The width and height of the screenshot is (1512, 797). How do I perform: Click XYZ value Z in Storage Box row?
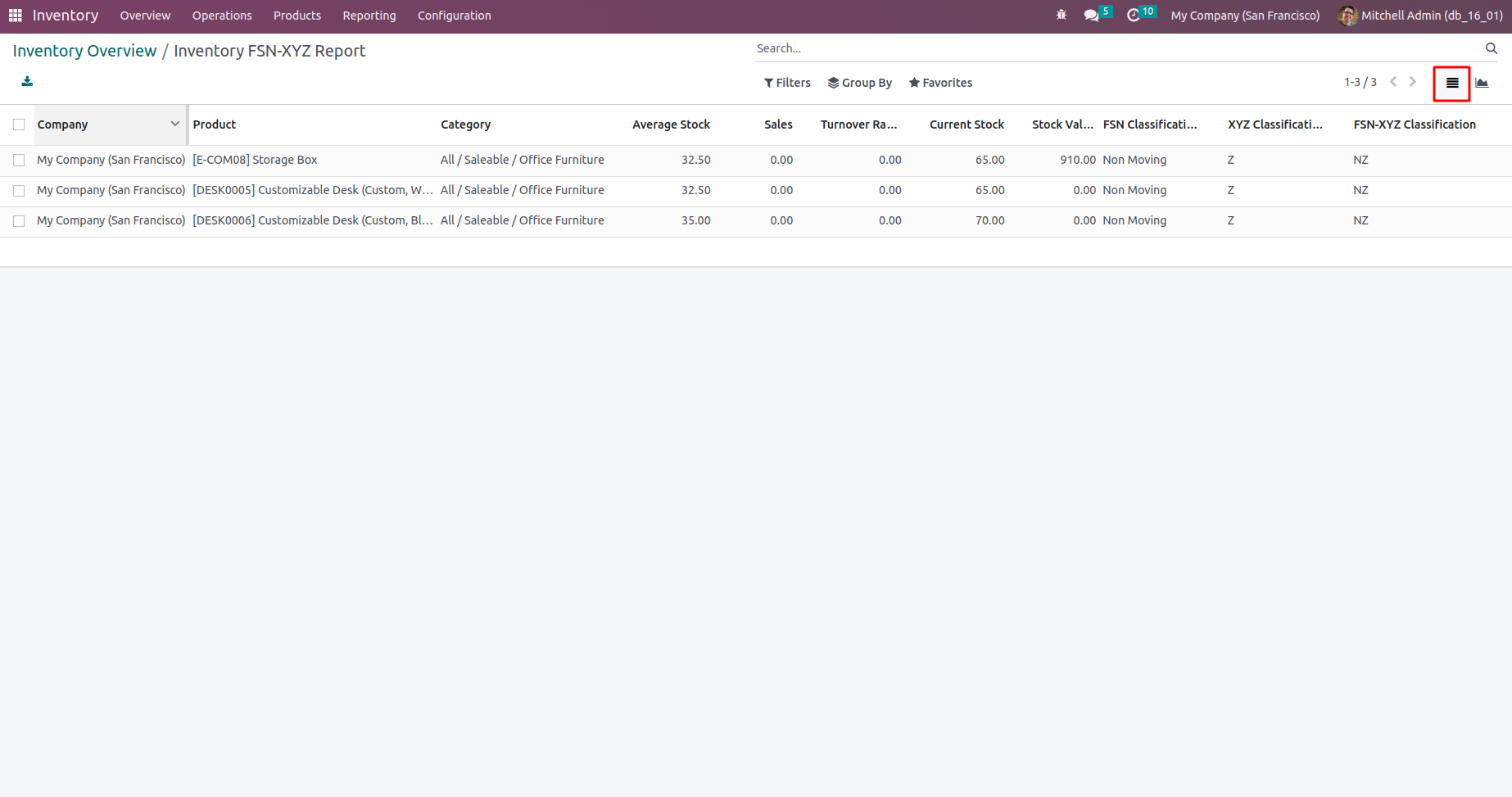(1230, 160)
